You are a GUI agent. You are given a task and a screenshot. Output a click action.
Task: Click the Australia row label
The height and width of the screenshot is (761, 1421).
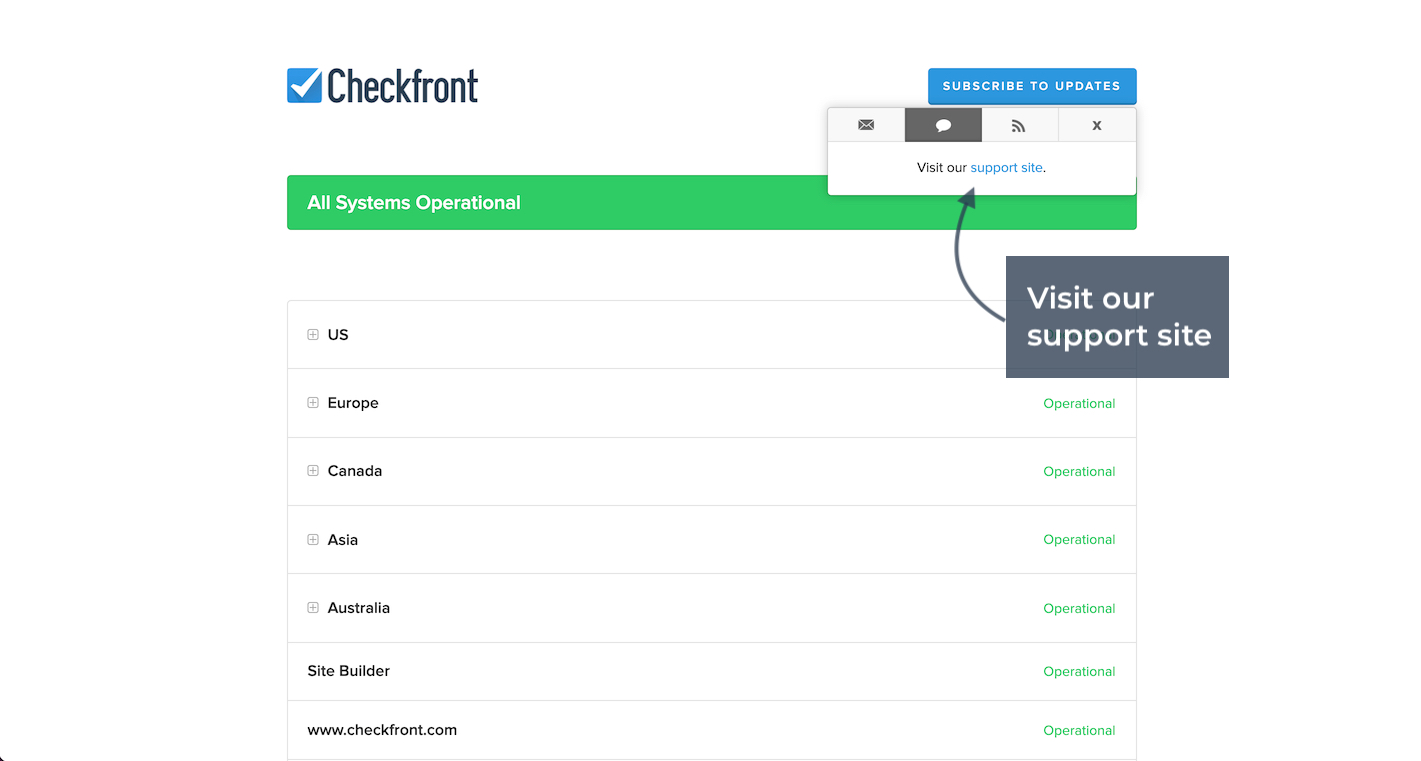coord(359,608)
